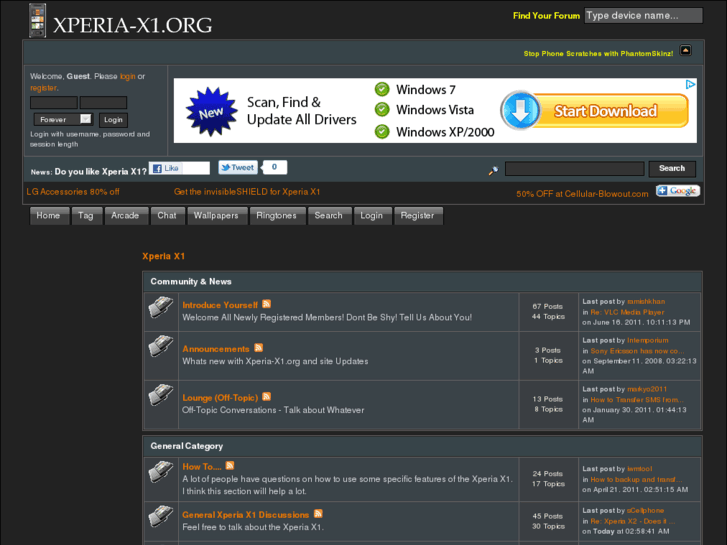Click Get the invisibleSHIELD for Xperia X1
The image size is (727, 545).
[247, 192]
